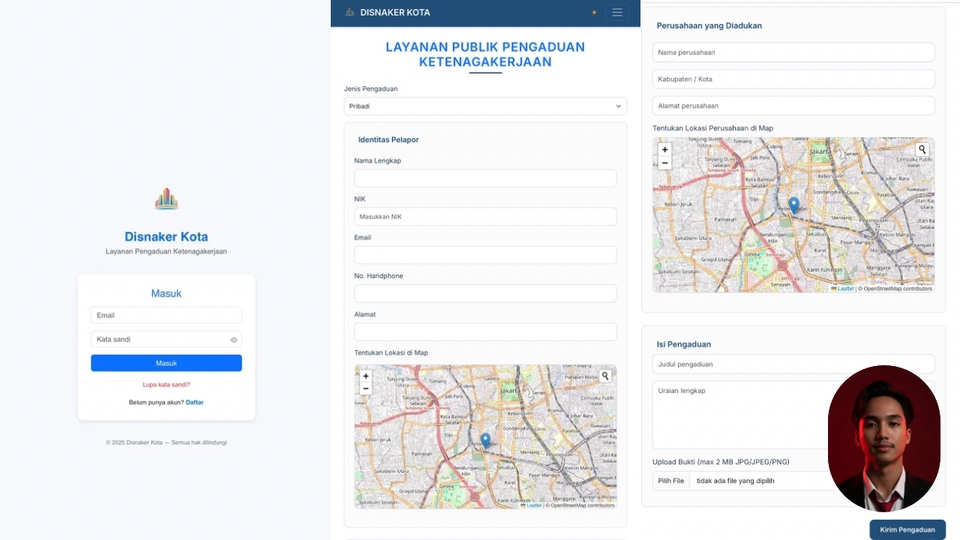
Task: Submit with the Kirim Pengaduan button
Action: click(x=907, y=530)
